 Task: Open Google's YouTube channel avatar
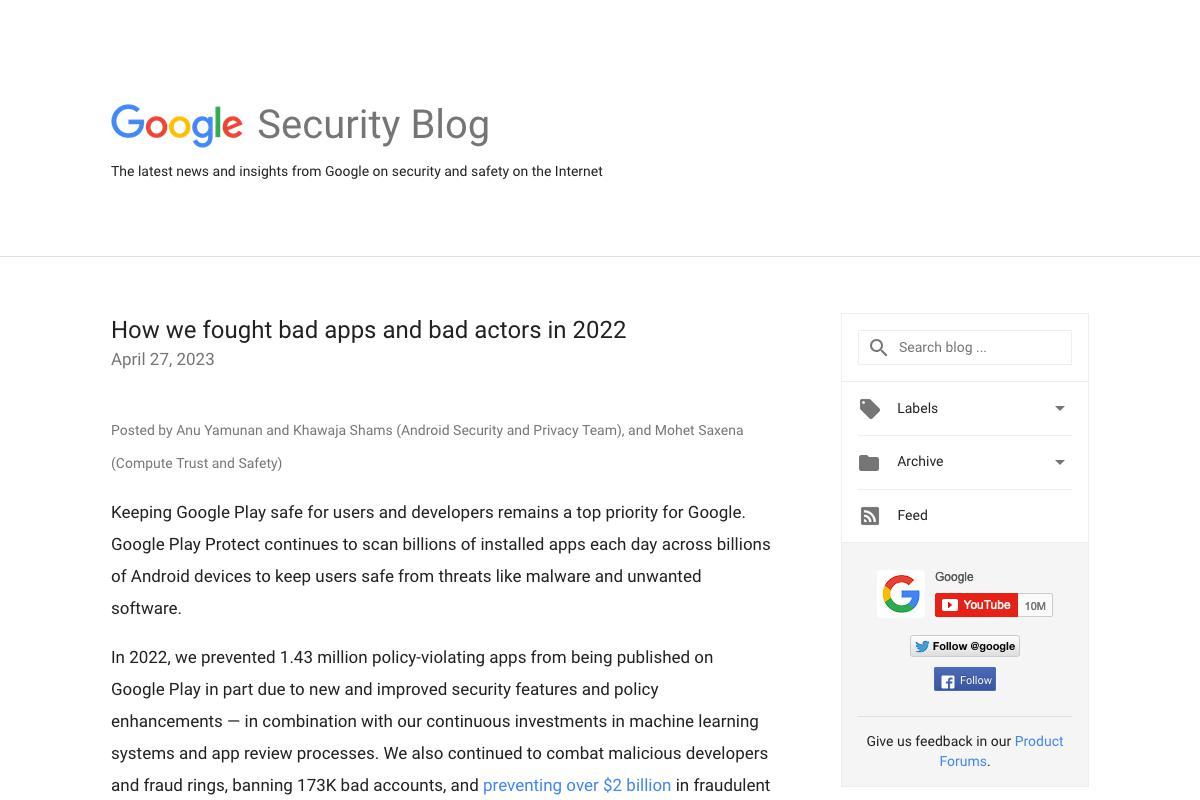tap(901, 594)
